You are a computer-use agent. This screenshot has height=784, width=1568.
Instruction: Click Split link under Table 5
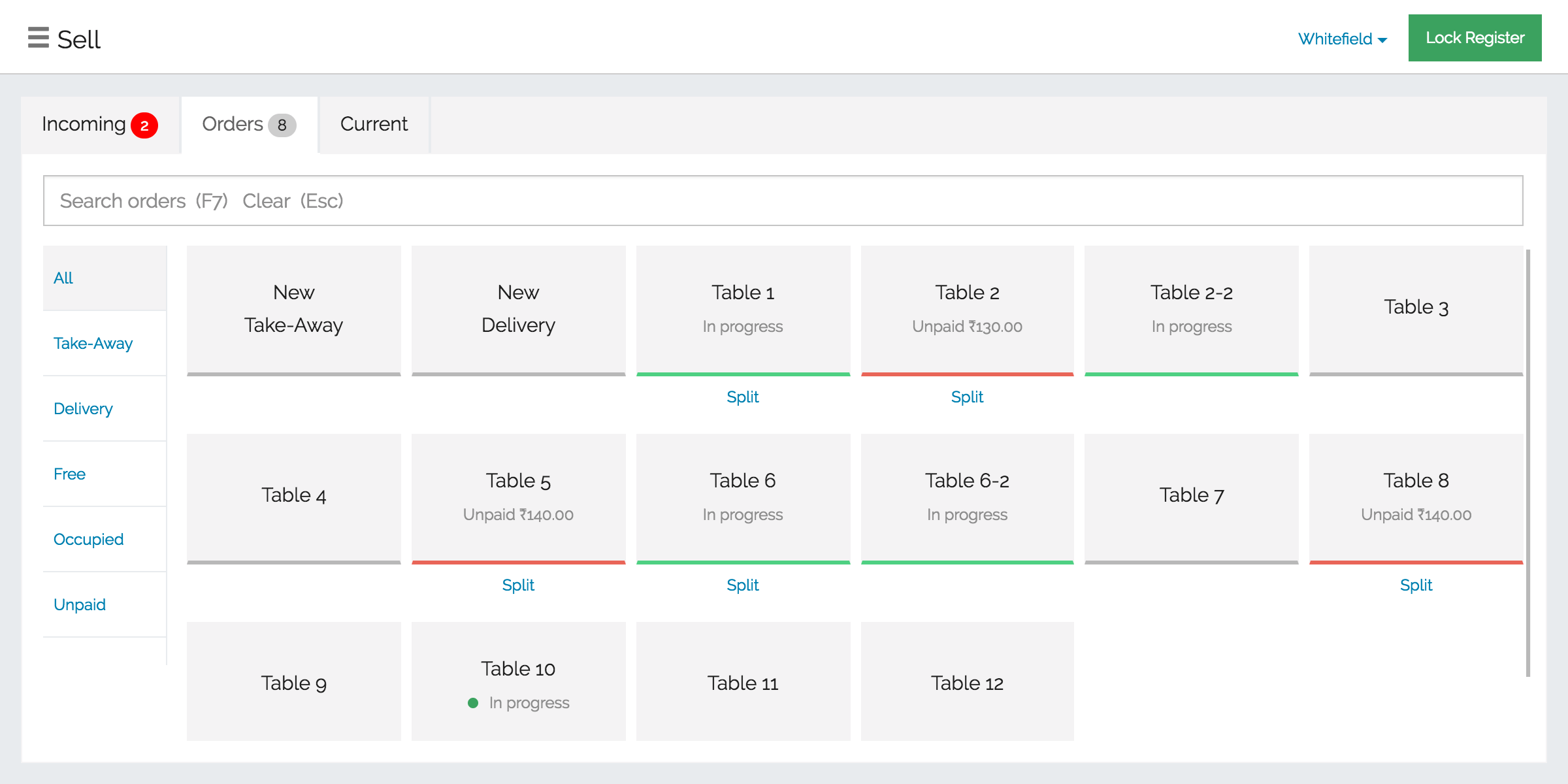pyautogui.click(x=518, y=585)
